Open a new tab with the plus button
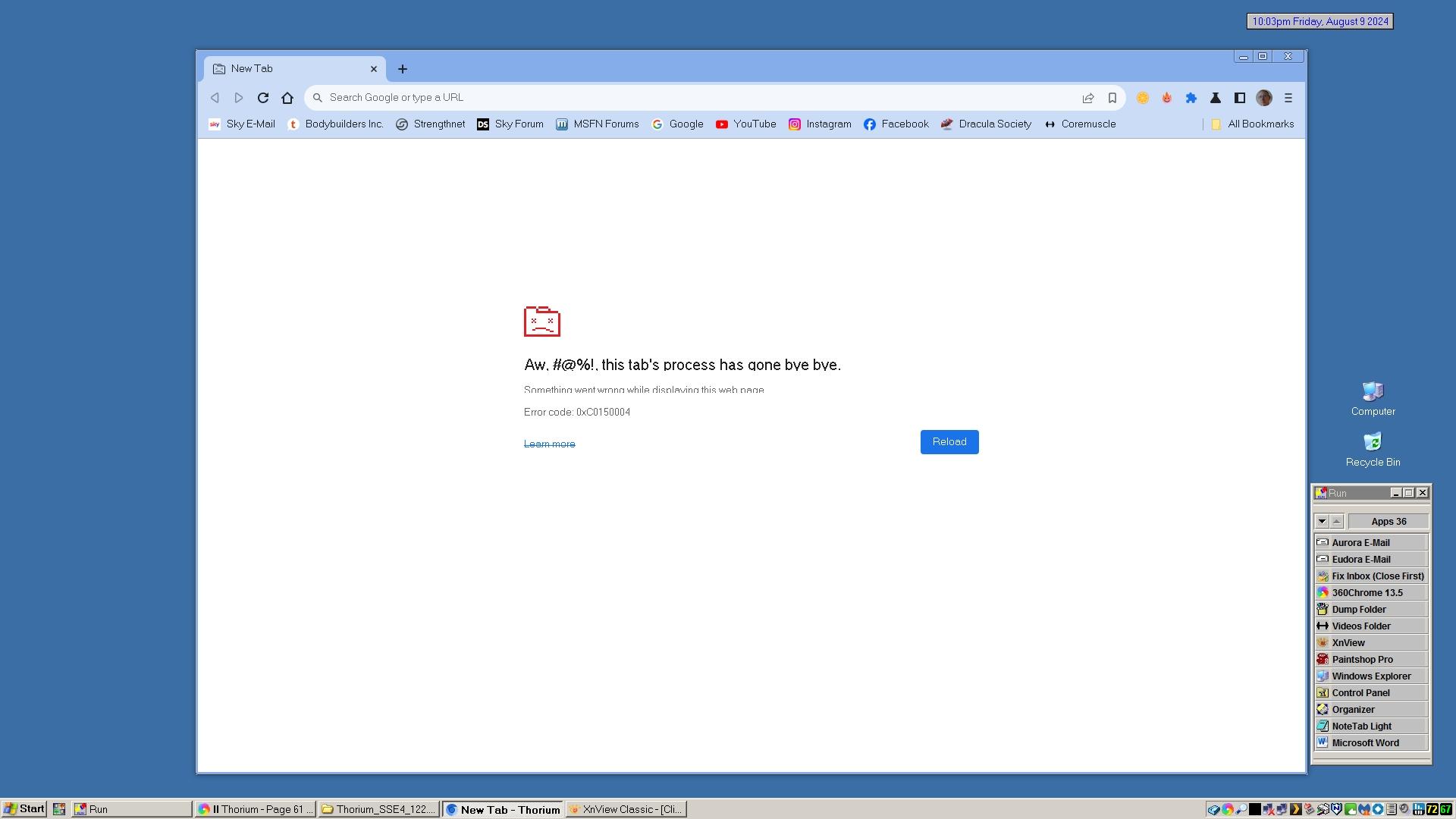1456x819 pixels. pyautogui.click(x=403, y=69)
